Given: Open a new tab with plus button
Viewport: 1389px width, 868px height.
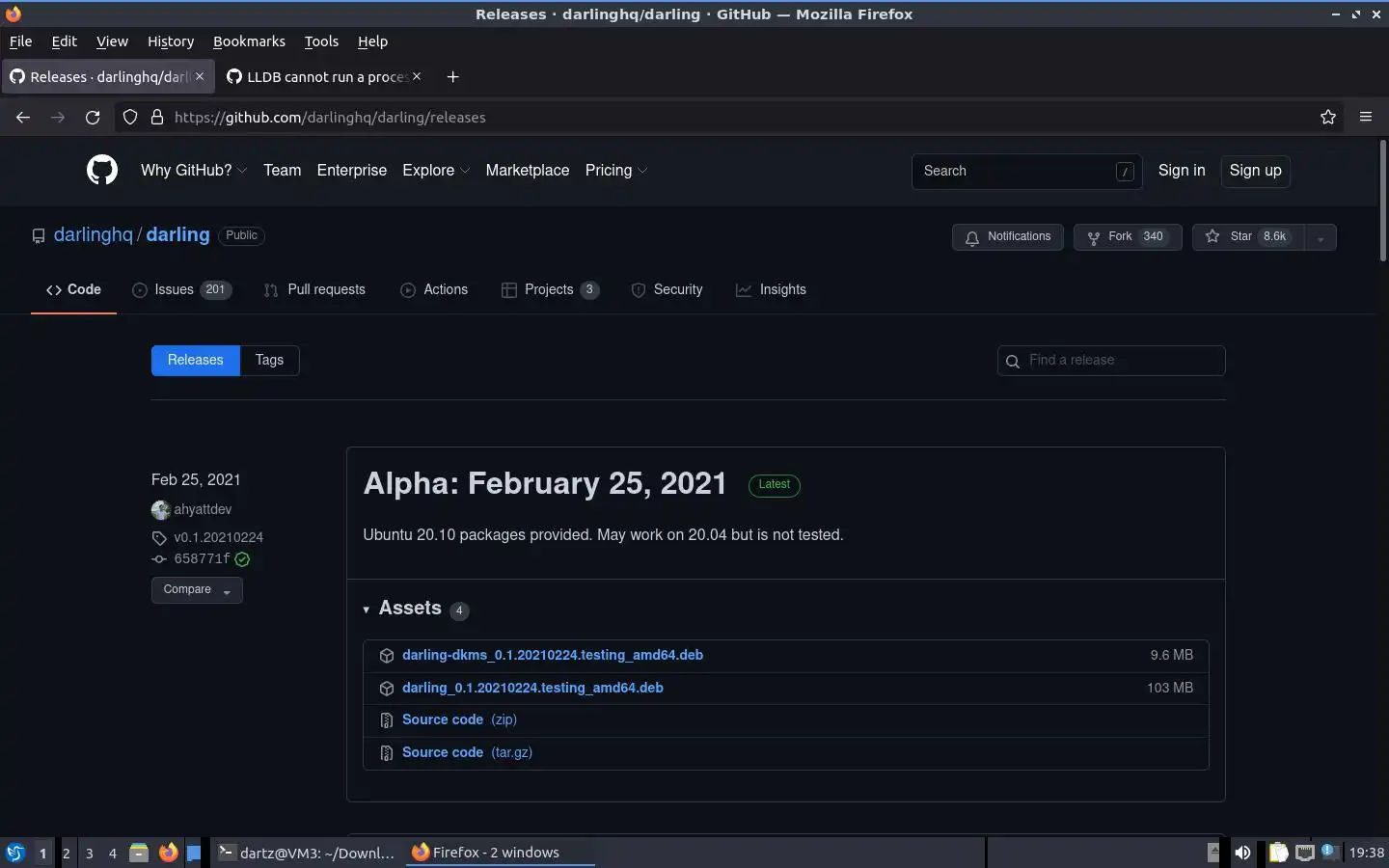Looking at the screenshot, I should tap(452, 76).
